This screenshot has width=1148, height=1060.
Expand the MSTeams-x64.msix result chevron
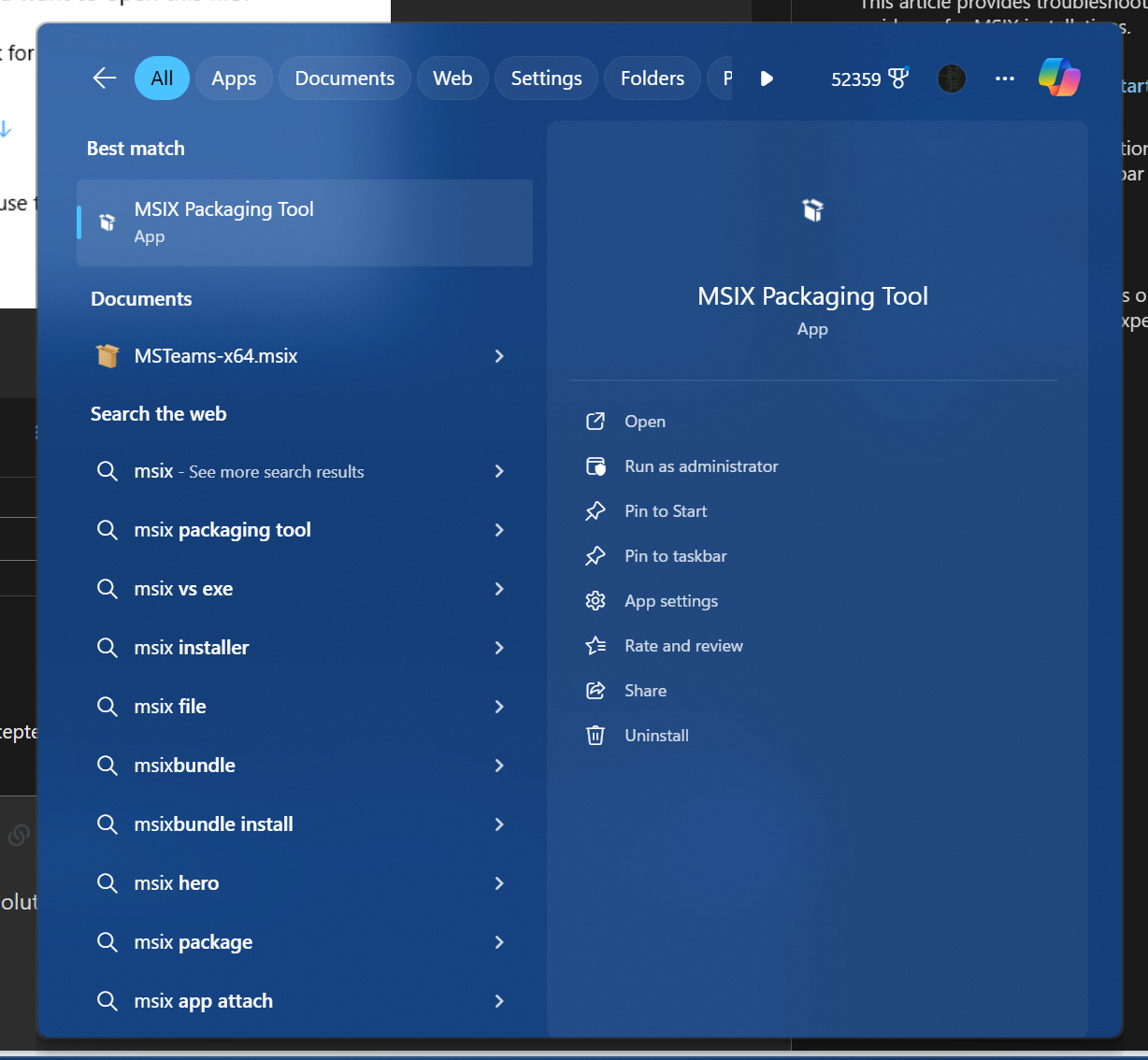click(x=499, y=356)
